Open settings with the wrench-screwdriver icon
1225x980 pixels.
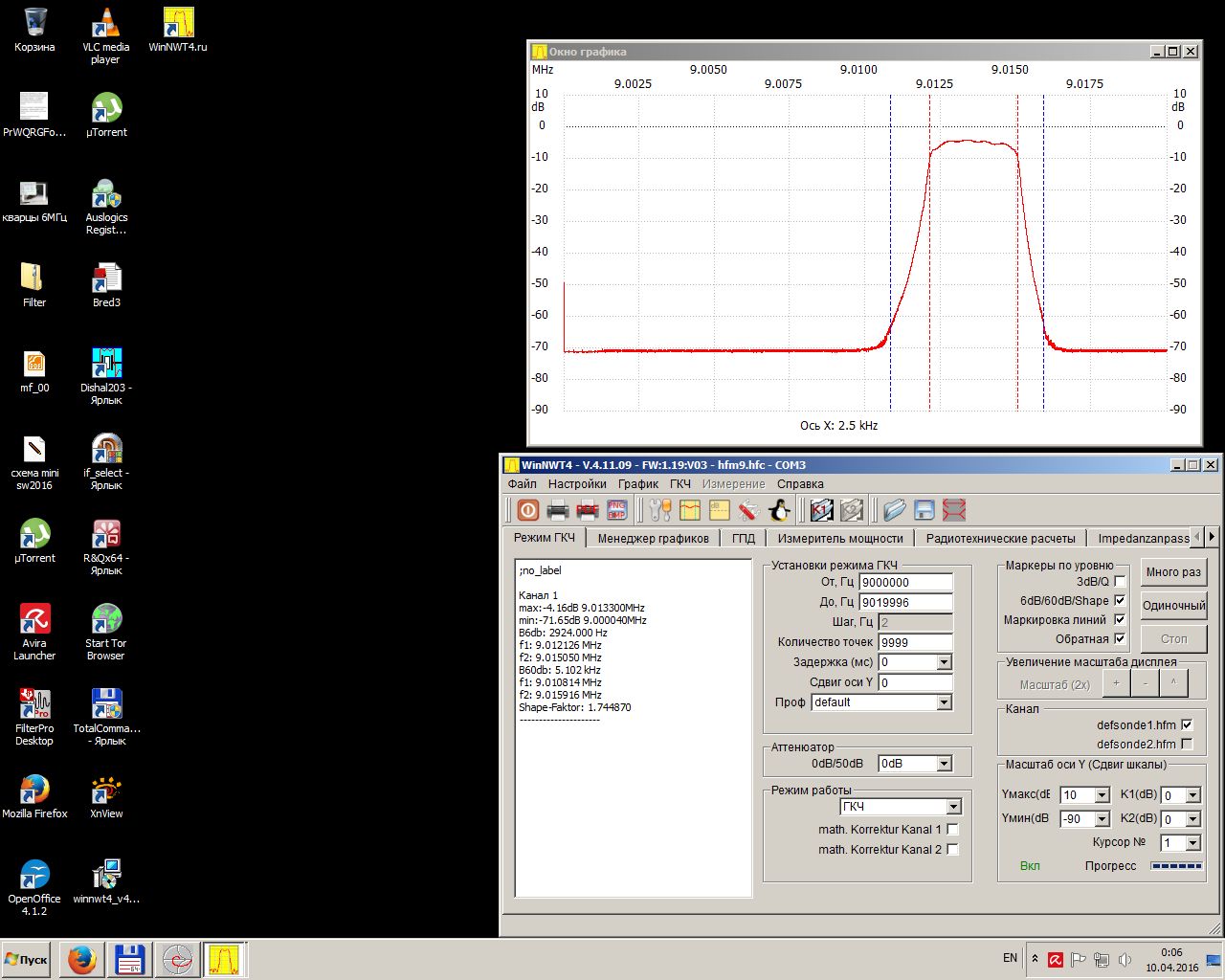point(660,510)
